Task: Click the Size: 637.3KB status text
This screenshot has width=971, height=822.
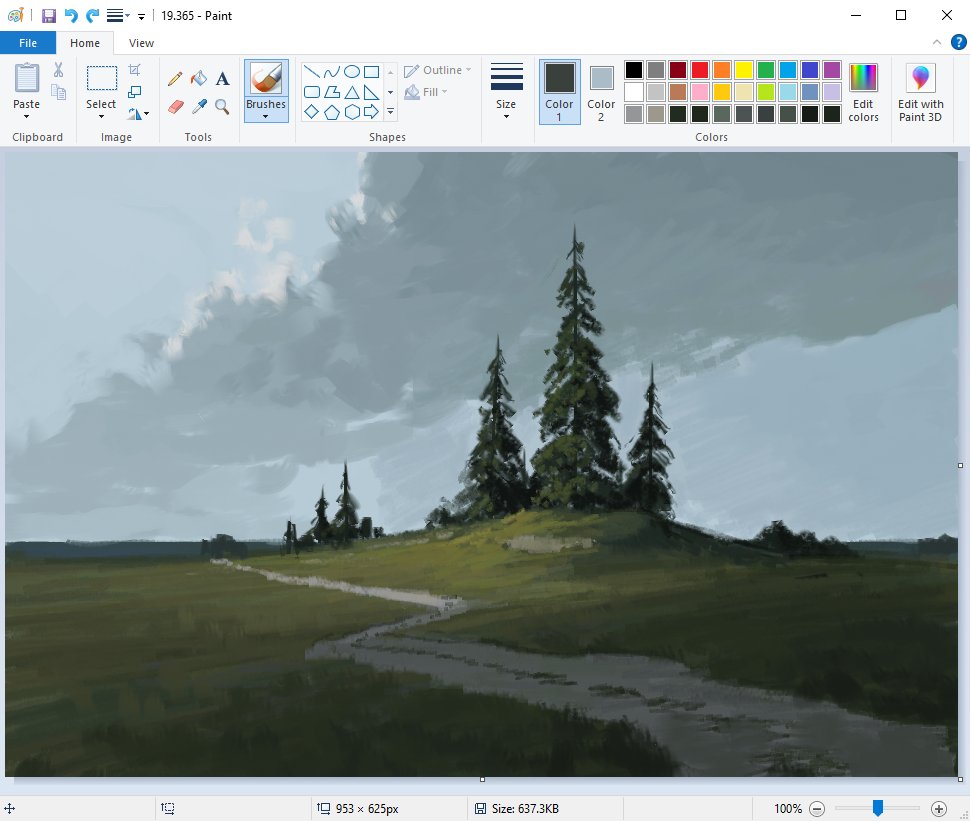Action: [x=525, y=808]
